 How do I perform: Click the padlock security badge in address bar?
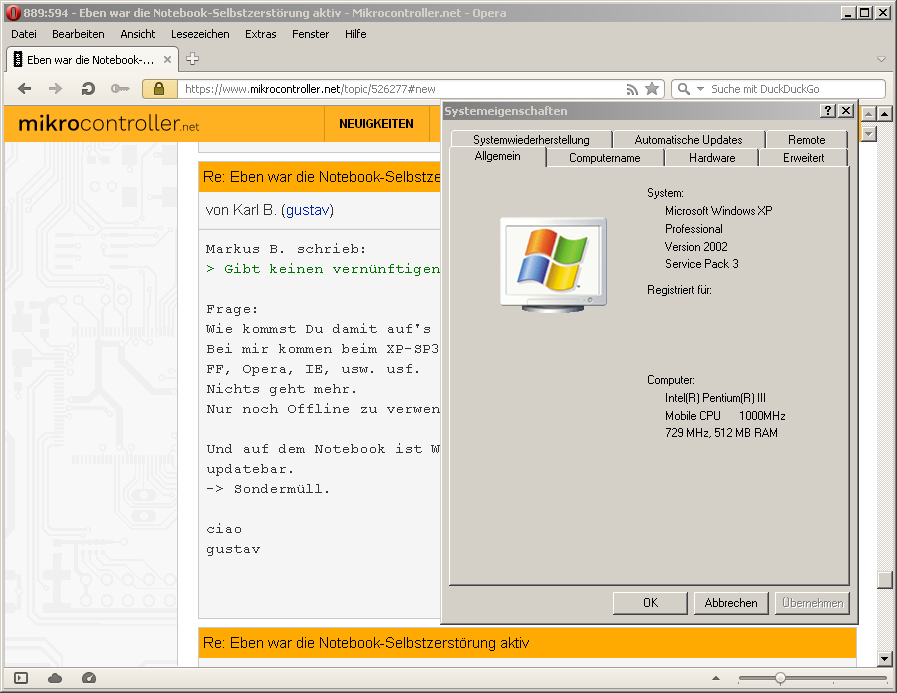tap(159, 89)
